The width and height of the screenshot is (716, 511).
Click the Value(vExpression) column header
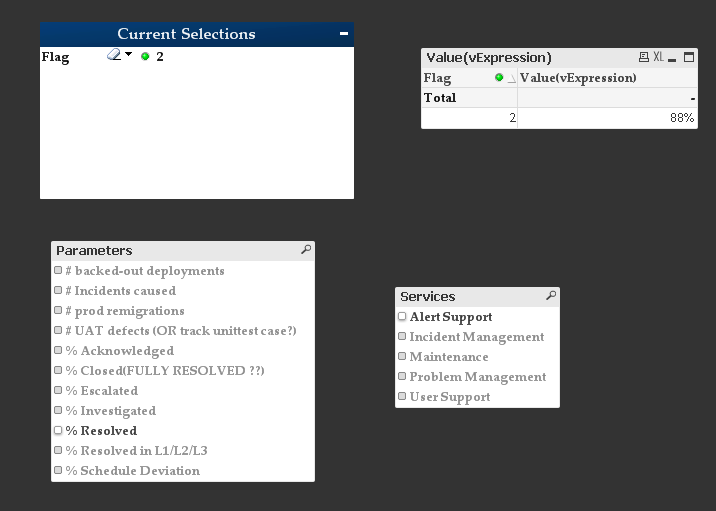coord(578,78)
